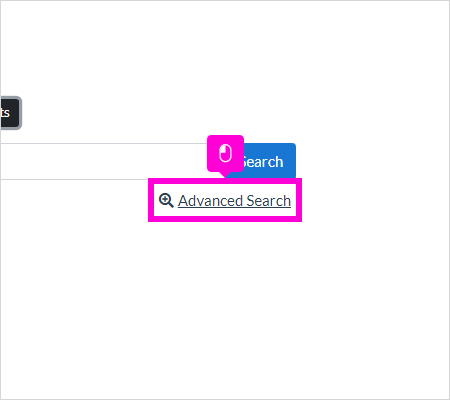Open the Advanced Search link
This screenshot has width=450, height=400.
point(234,201)
